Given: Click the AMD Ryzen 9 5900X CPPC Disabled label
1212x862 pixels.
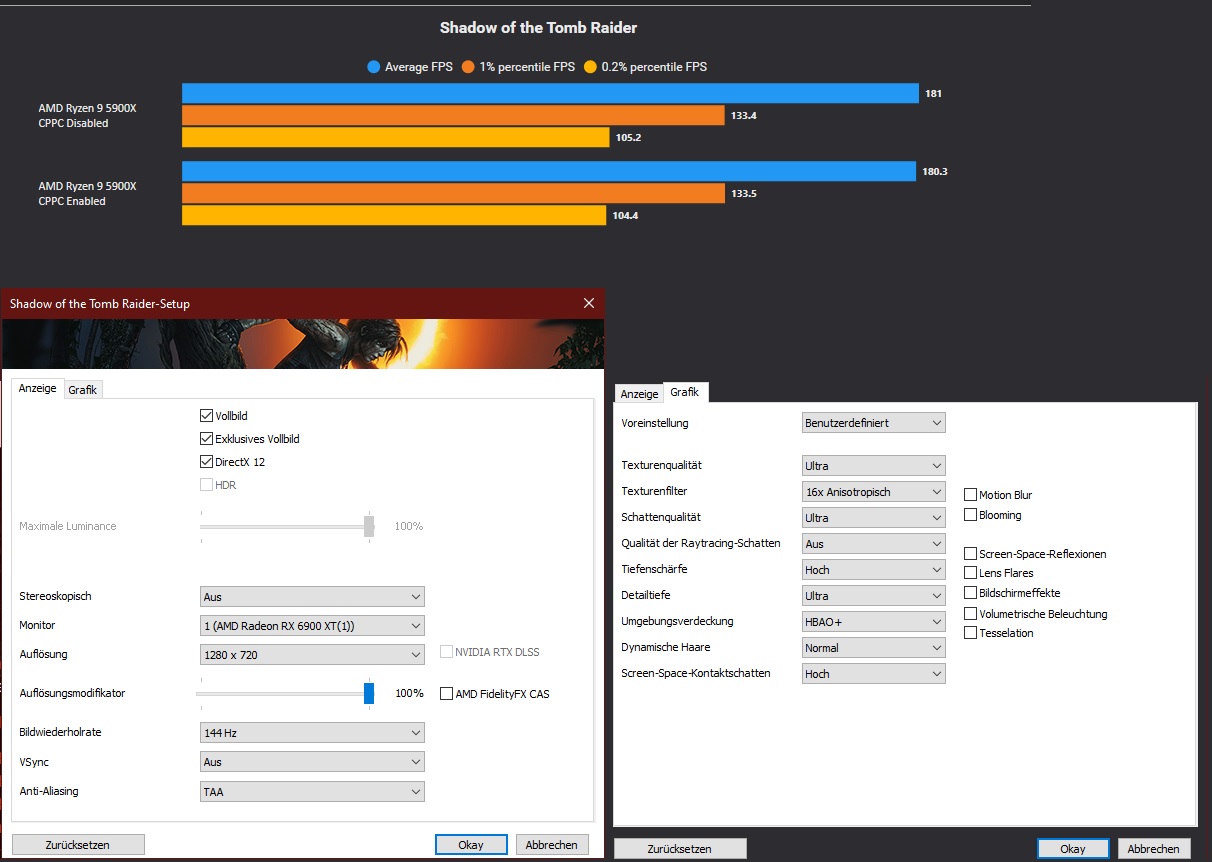Looking at the screenshot, I should [x=87, y=115].
